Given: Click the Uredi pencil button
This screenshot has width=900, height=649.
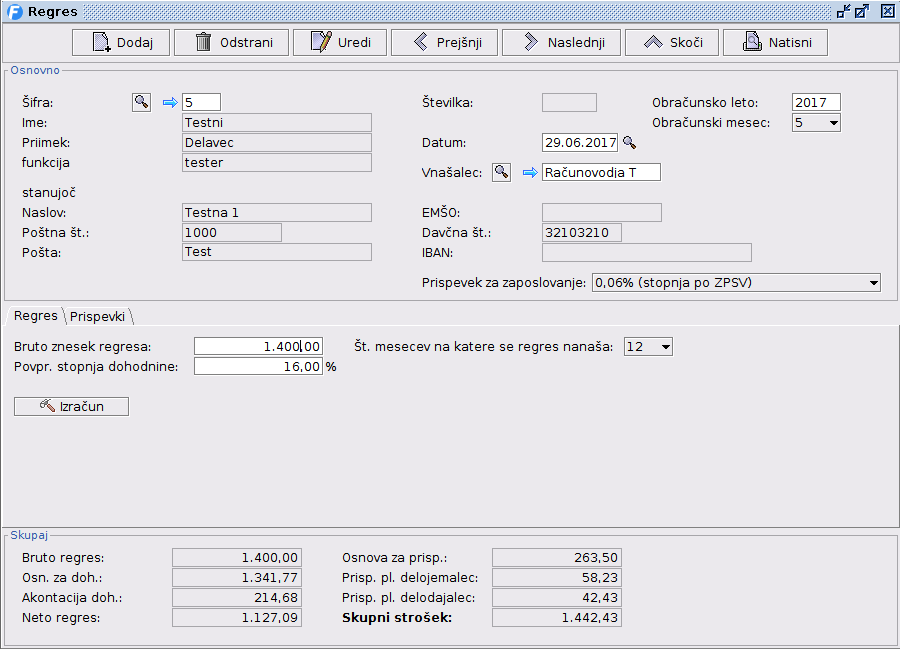Looking at the screenshot, I should pyautogui.click(x=340, y=42).
